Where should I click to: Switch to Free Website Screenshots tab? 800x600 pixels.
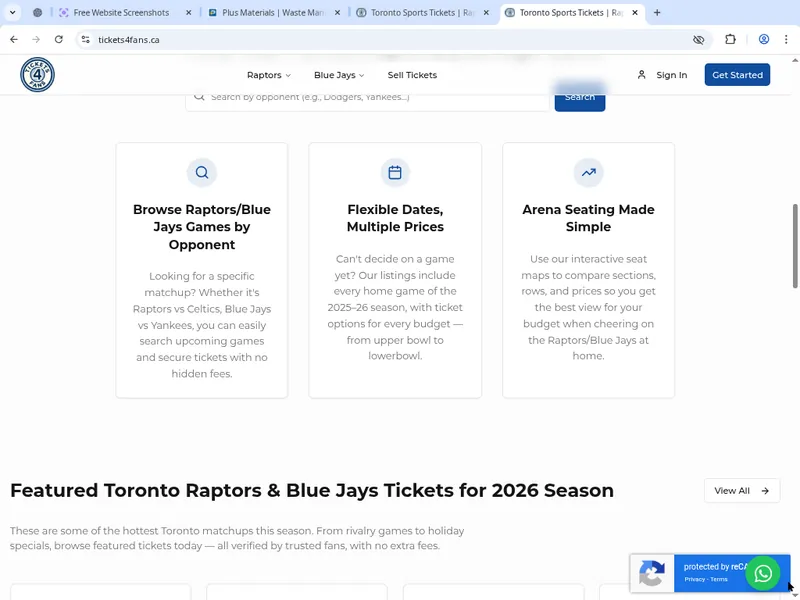pyautogui.click(x=121, y=13)
